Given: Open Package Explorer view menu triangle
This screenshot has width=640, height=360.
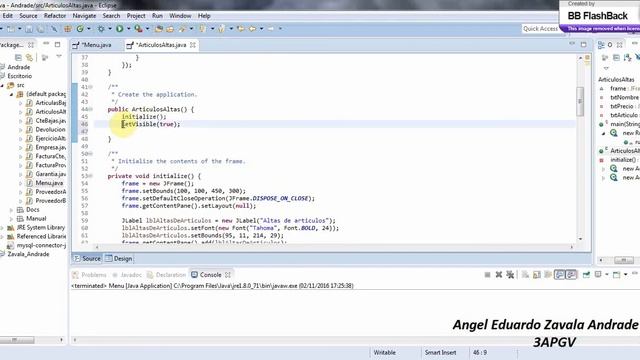Looking at the screenshot, I should pos(59,56).
